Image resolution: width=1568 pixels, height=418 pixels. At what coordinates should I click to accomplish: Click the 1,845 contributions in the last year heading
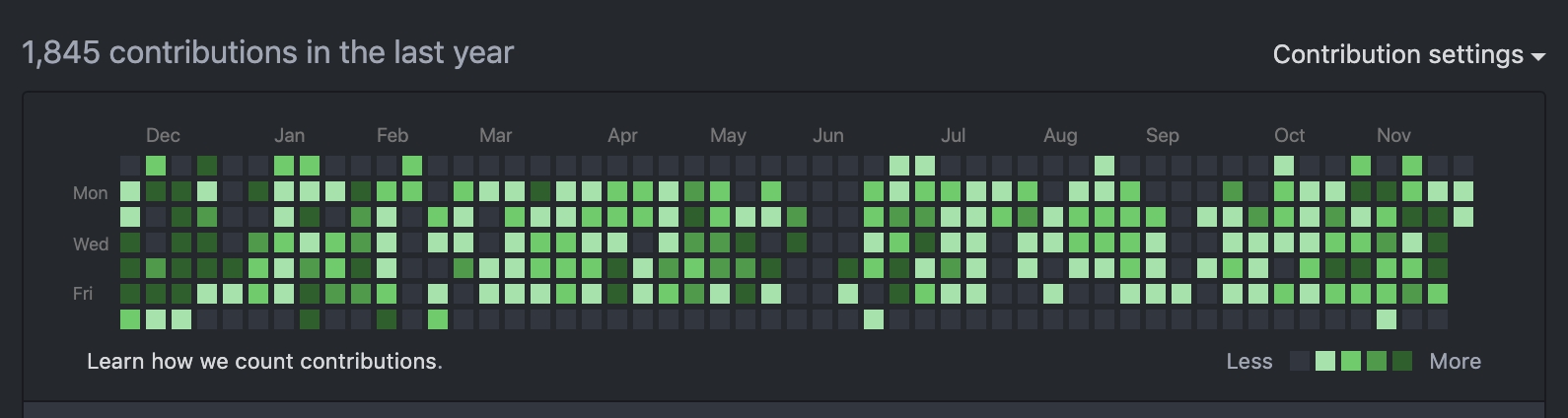point(267,52)
